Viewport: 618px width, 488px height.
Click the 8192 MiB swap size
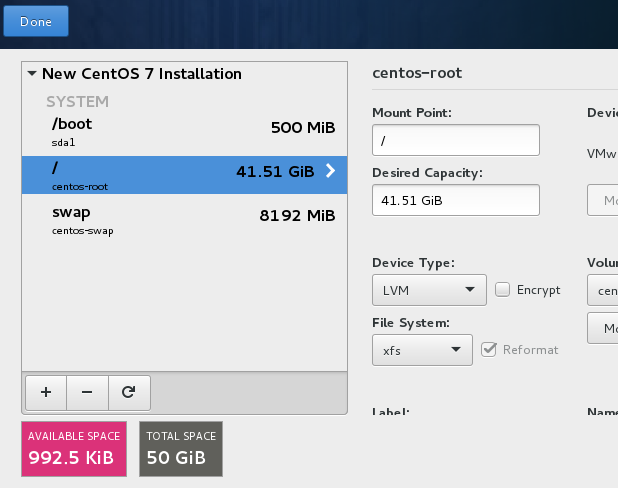[297, 216]
